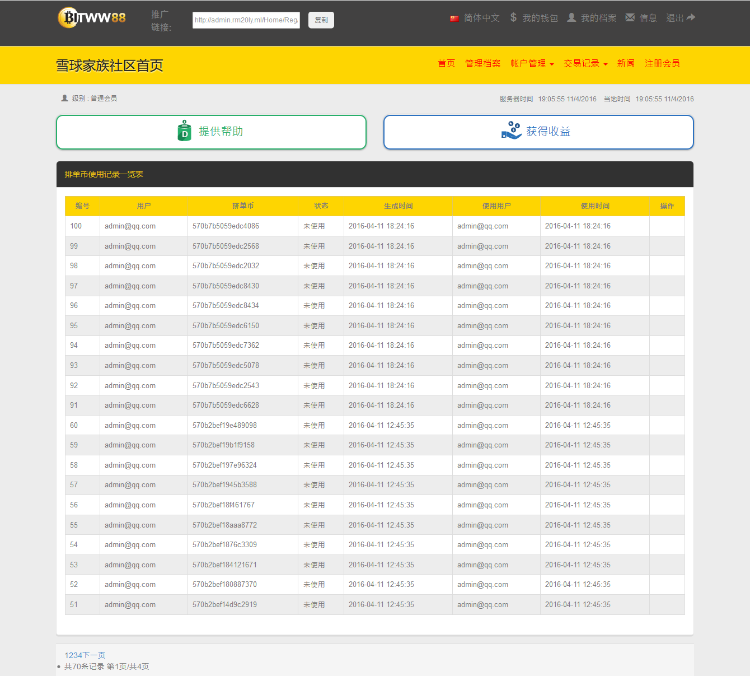Image resolution: width=750 pixels, height=676 pixels.
Task: Select coin code 570b7b5059edc2568
Action: [x=226, y=246]
